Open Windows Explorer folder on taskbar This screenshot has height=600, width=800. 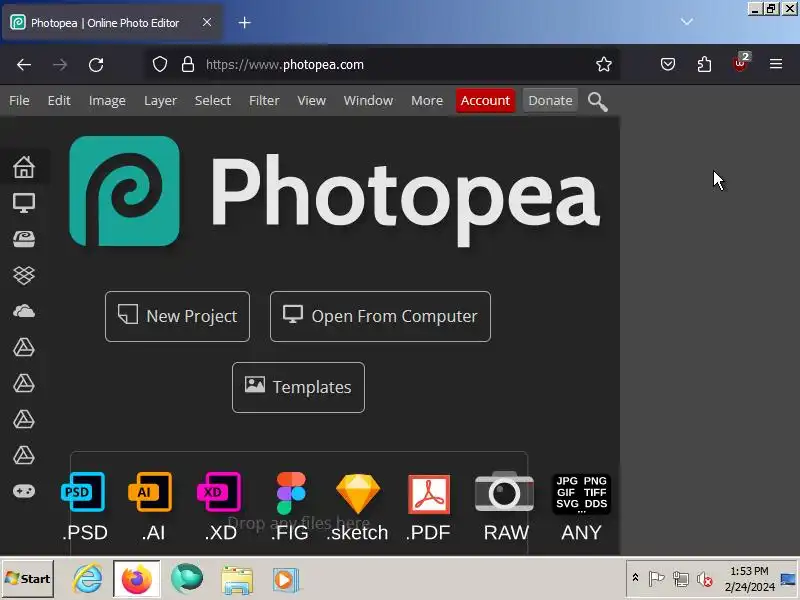pos(237,580)
